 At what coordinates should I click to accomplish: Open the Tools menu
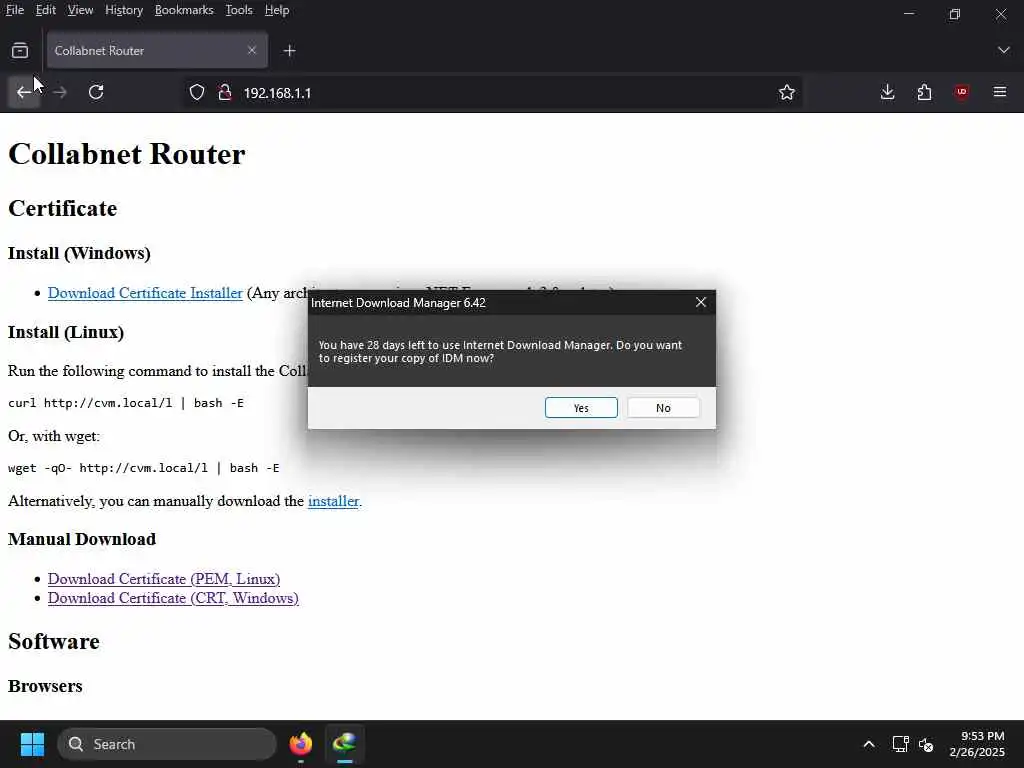tap(239, 10)
